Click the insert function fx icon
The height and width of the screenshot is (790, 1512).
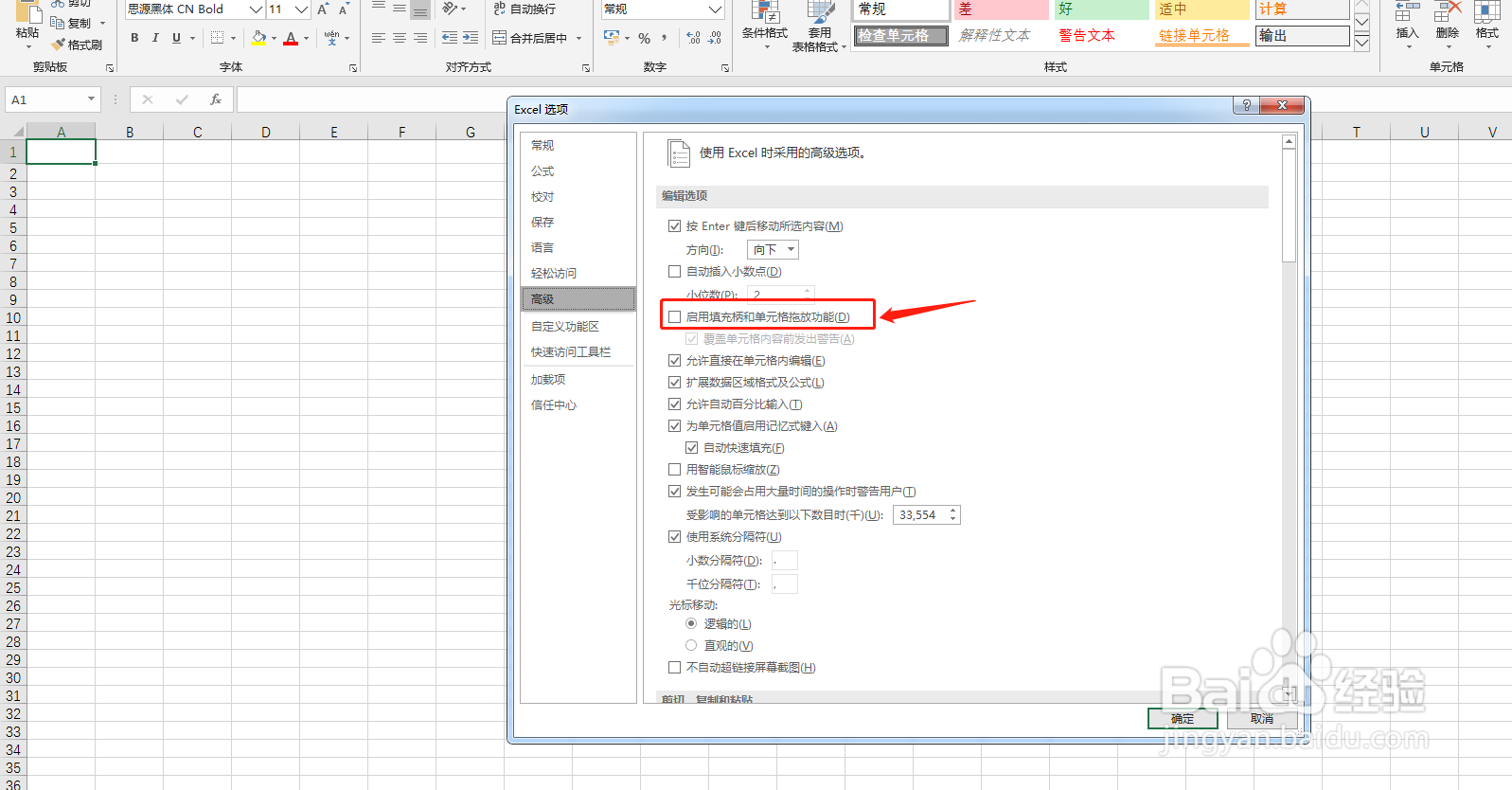(216, 99)
